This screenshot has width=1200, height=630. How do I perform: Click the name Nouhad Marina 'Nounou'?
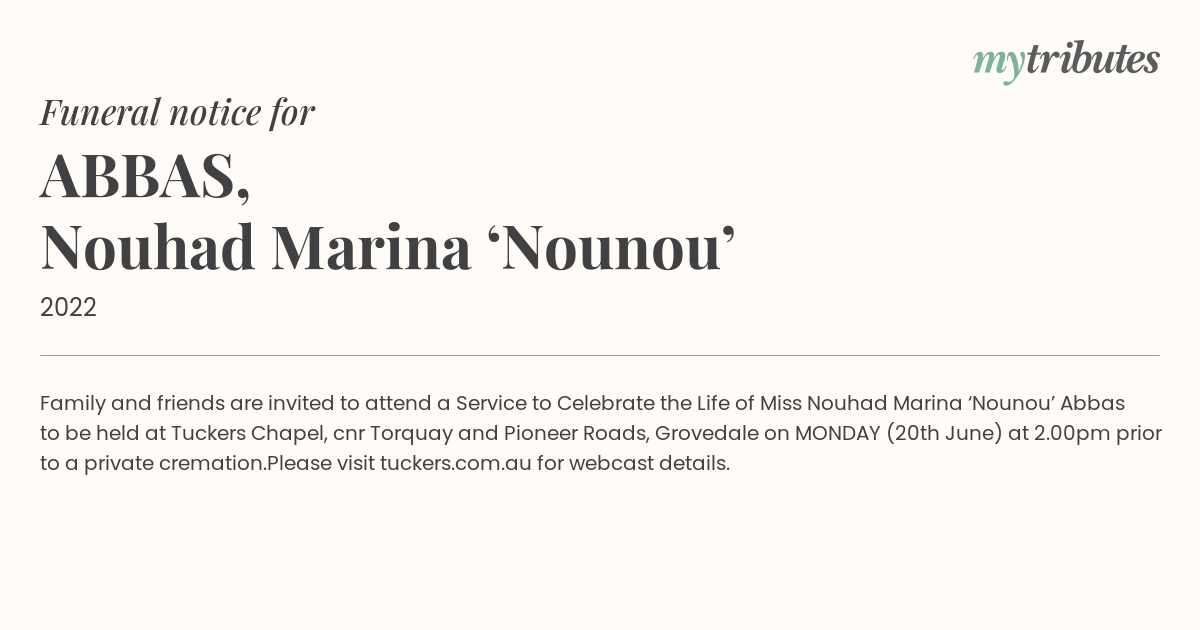388,247
